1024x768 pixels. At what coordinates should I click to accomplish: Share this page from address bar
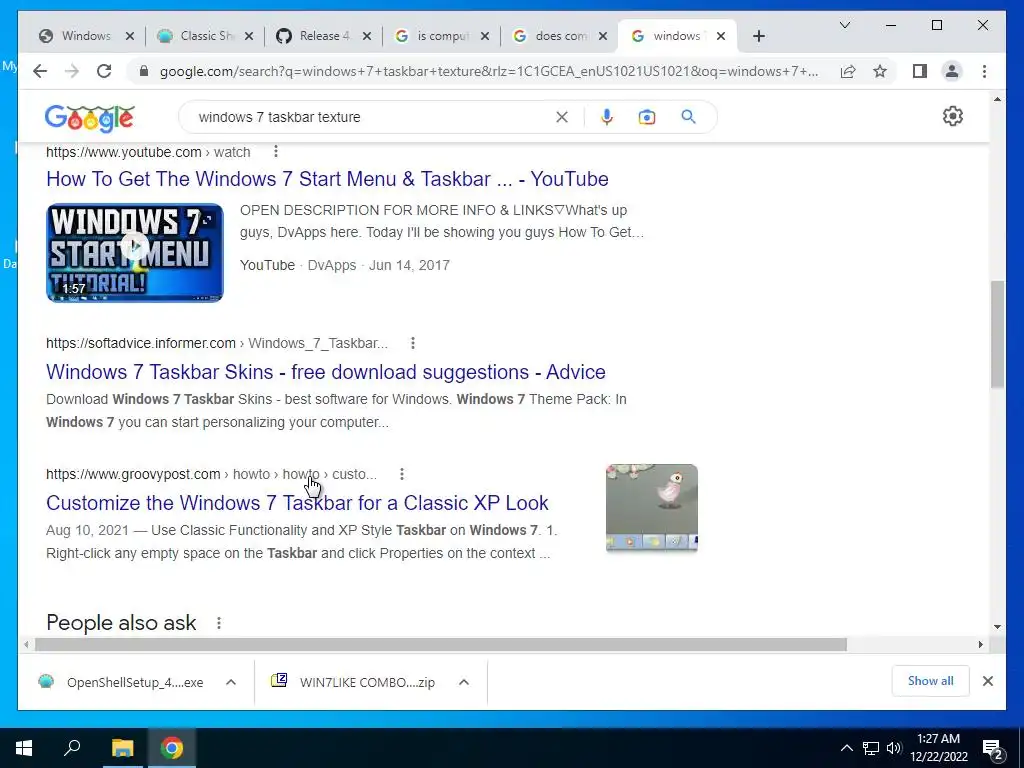(x=848, y=71)
